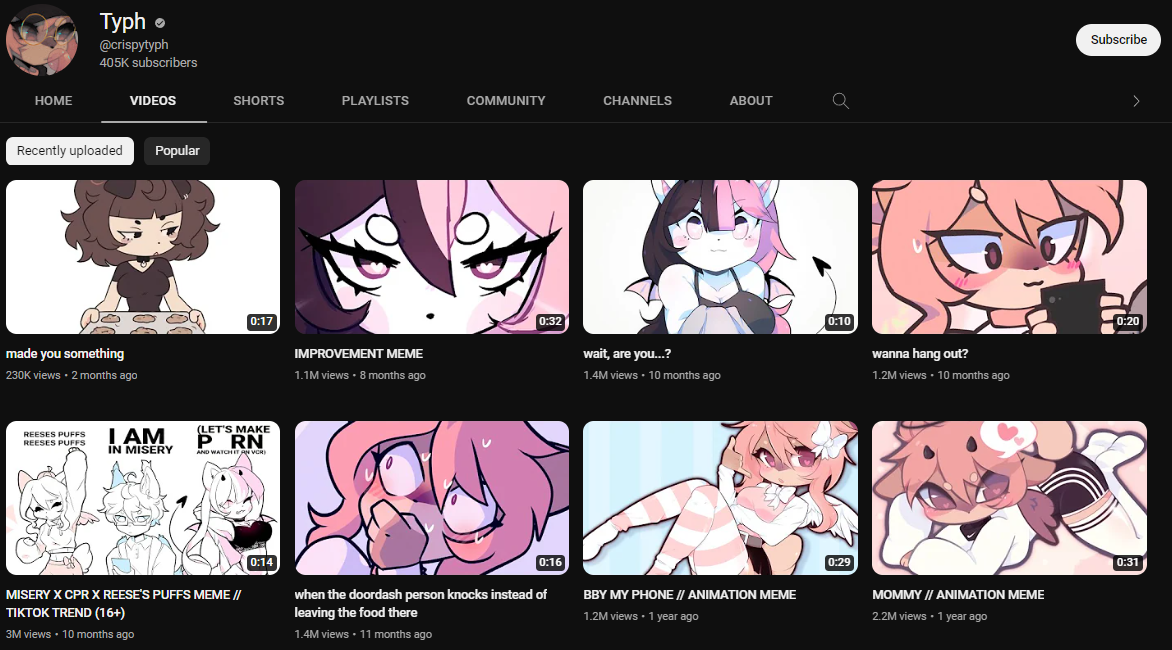Select the Recently uploaded filter chip

point(70,151)
